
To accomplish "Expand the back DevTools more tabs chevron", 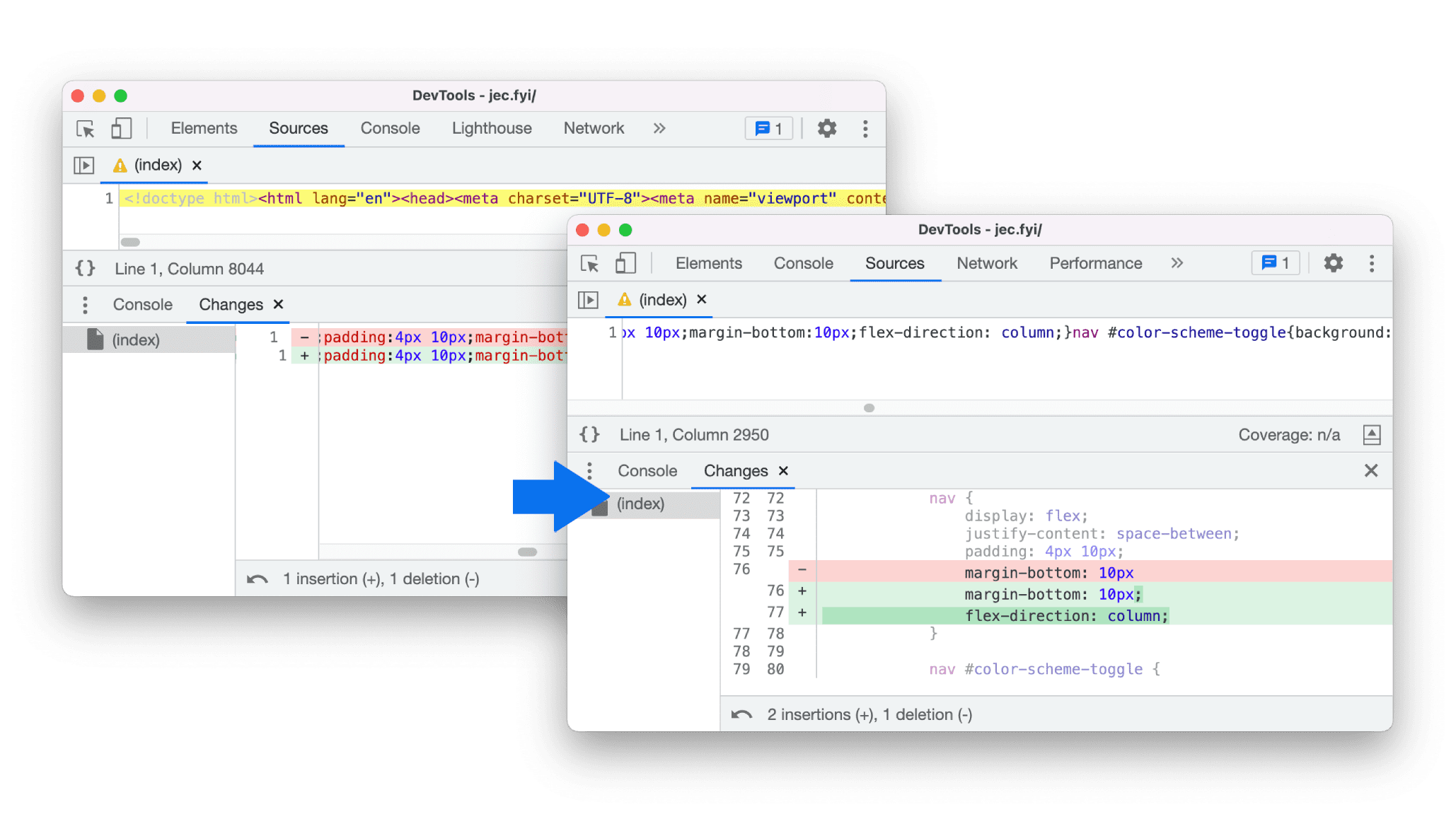I will click(x=656, y=129).
